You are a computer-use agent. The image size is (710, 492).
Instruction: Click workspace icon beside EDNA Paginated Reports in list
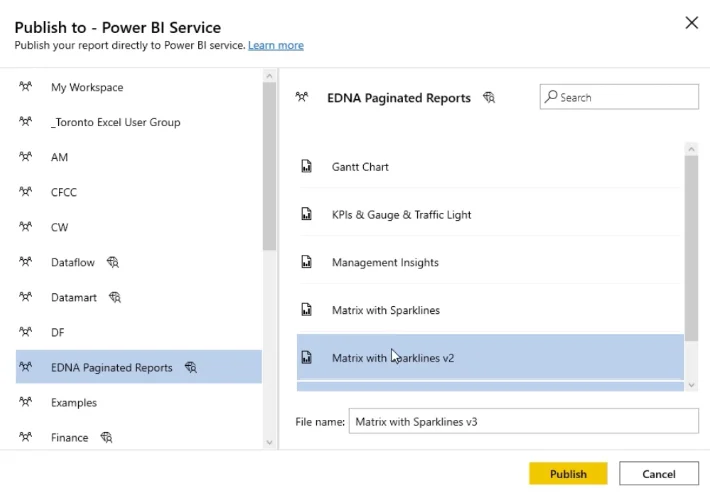click(25, 366)
